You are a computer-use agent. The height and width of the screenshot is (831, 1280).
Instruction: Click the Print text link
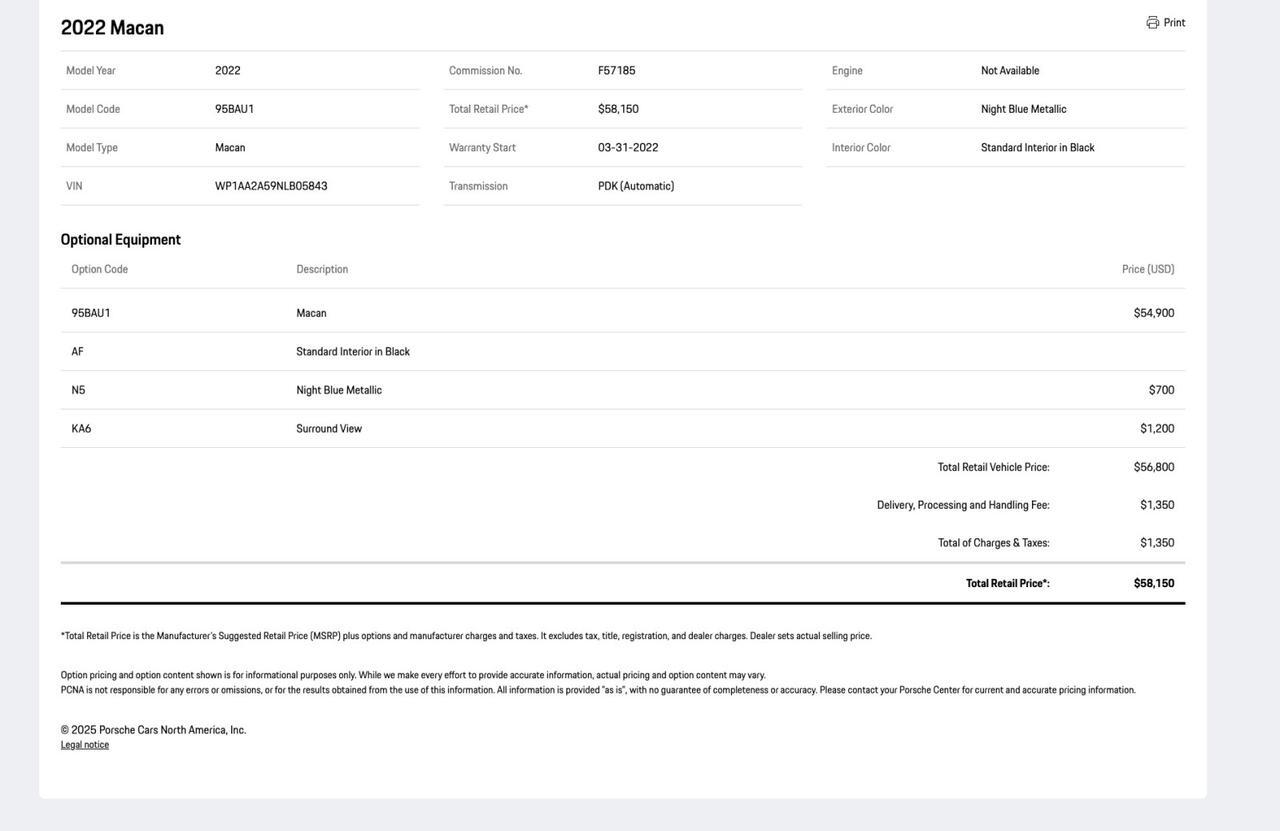(1174, 23)
